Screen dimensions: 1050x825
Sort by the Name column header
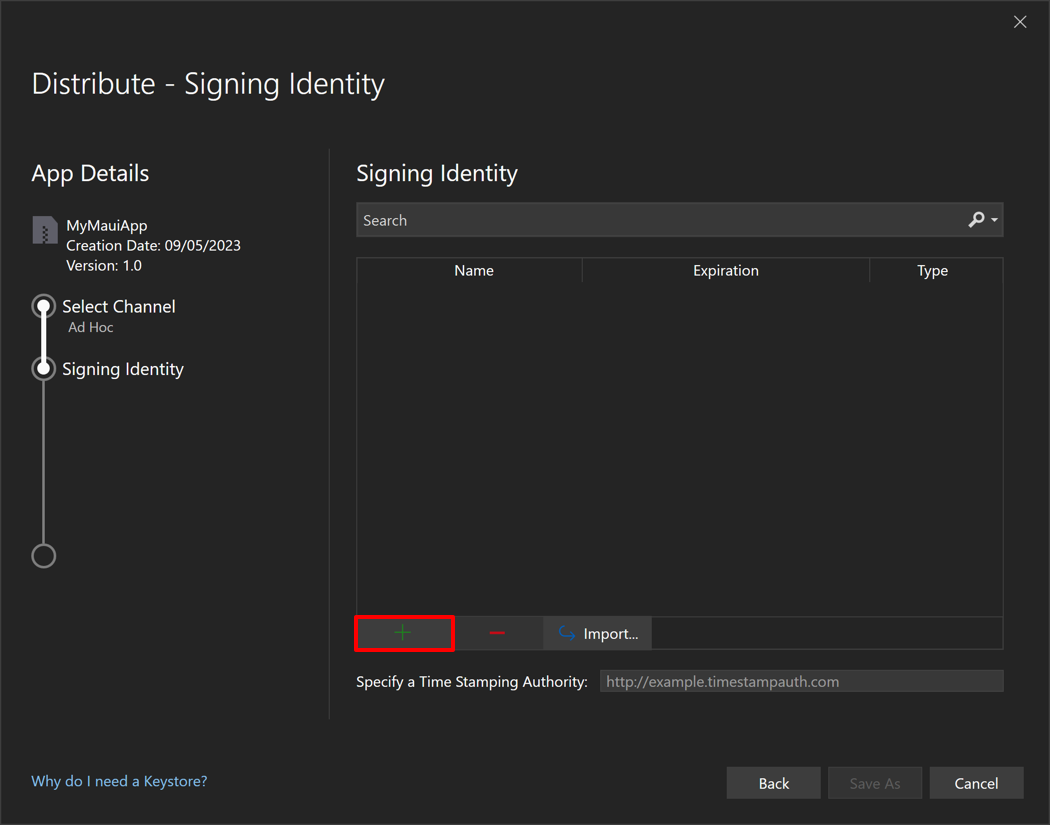[x=473, y=271]
